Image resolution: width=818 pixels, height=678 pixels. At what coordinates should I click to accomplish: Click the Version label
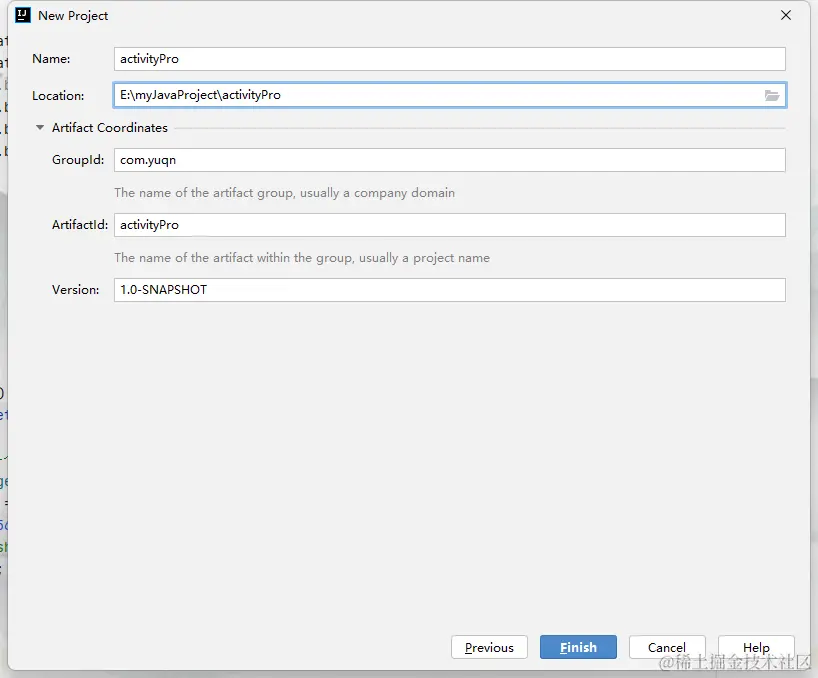[x=76, y=290]
